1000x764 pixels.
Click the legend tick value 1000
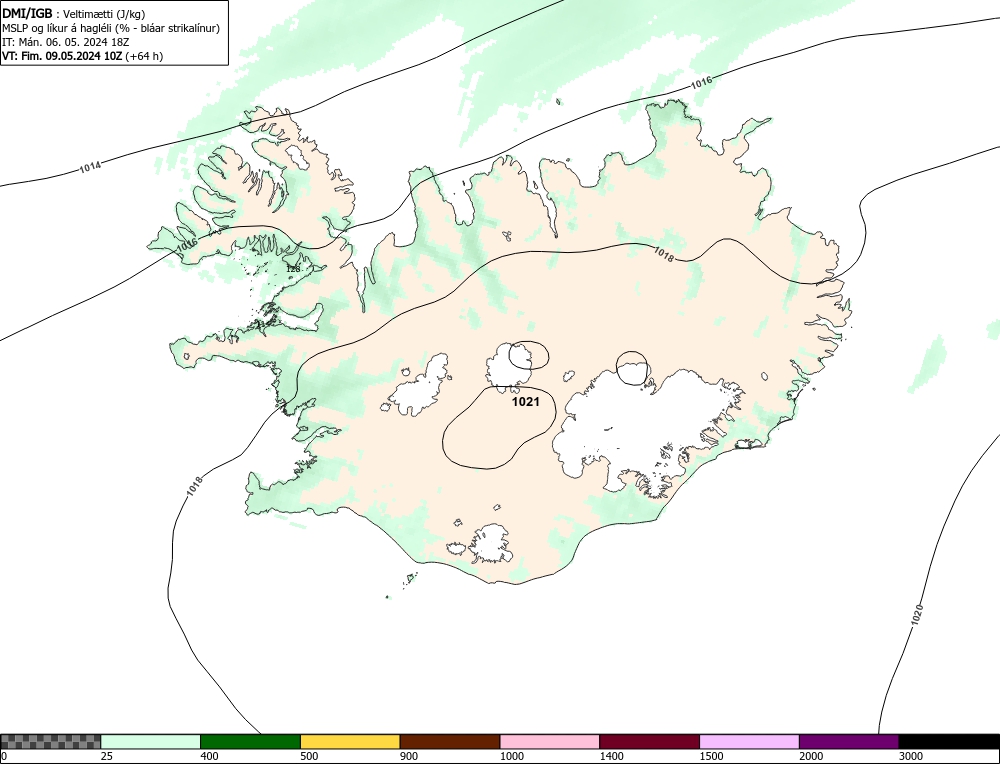pos(511,756)
